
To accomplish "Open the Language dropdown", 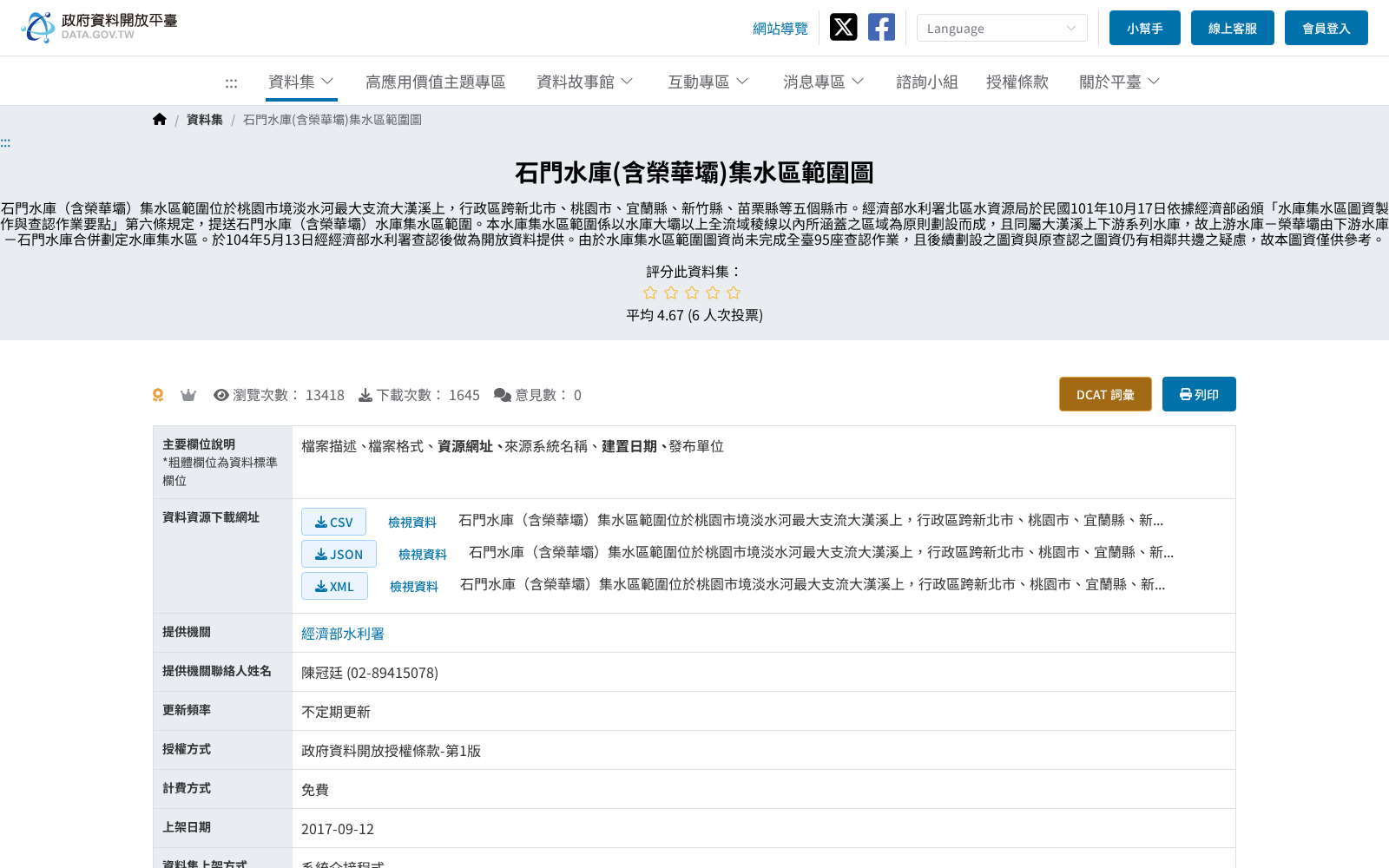I will (1002, 28).
